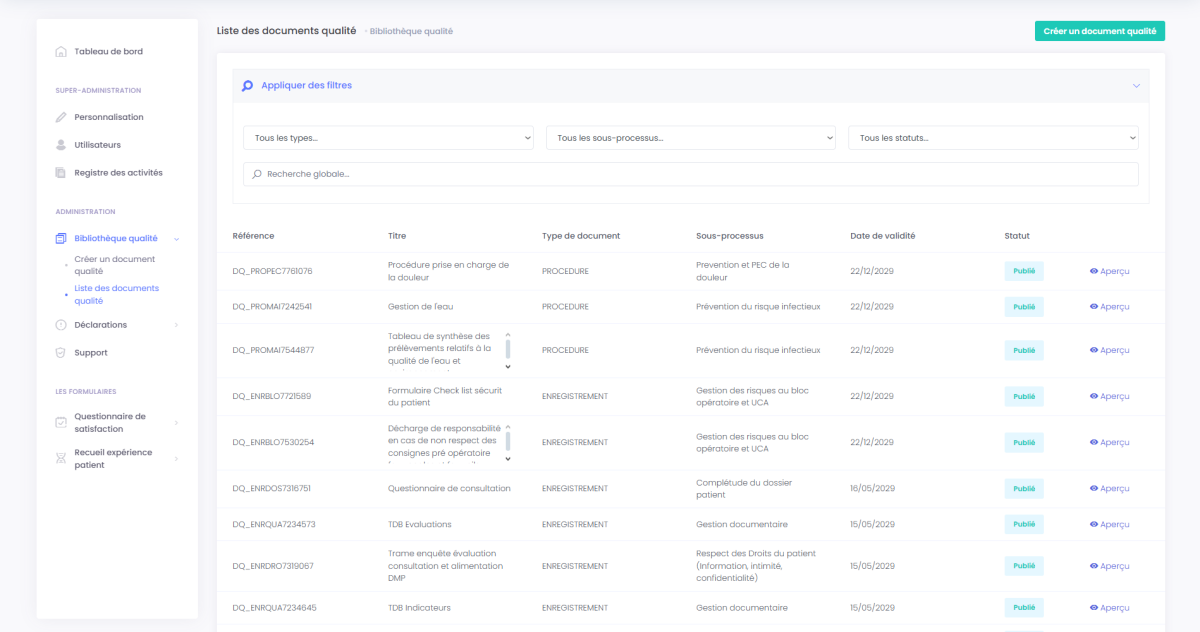Click the Bibliothèque qualité library icon
This screenshot has height=632, width=1200.
click(61, 239)
